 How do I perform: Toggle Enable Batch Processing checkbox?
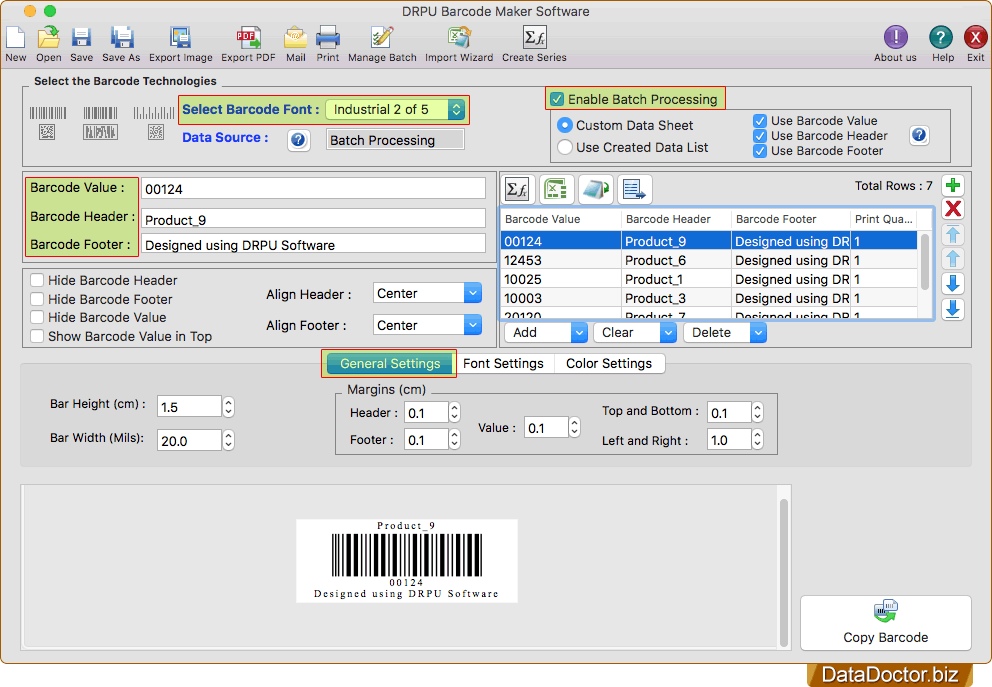tap(557, 99)
